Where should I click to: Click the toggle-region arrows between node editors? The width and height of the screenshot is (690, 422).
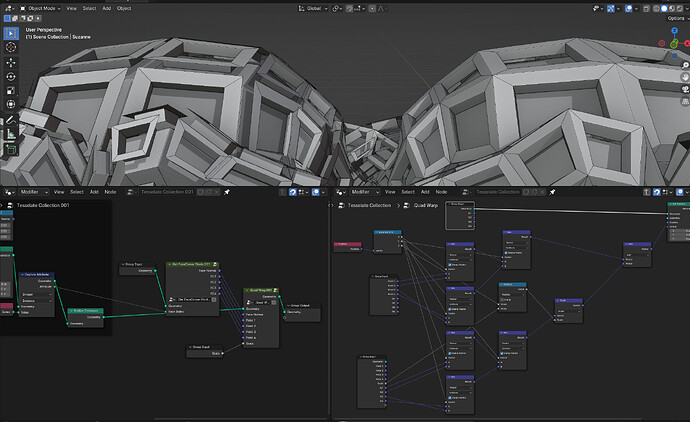pos(330,205)
